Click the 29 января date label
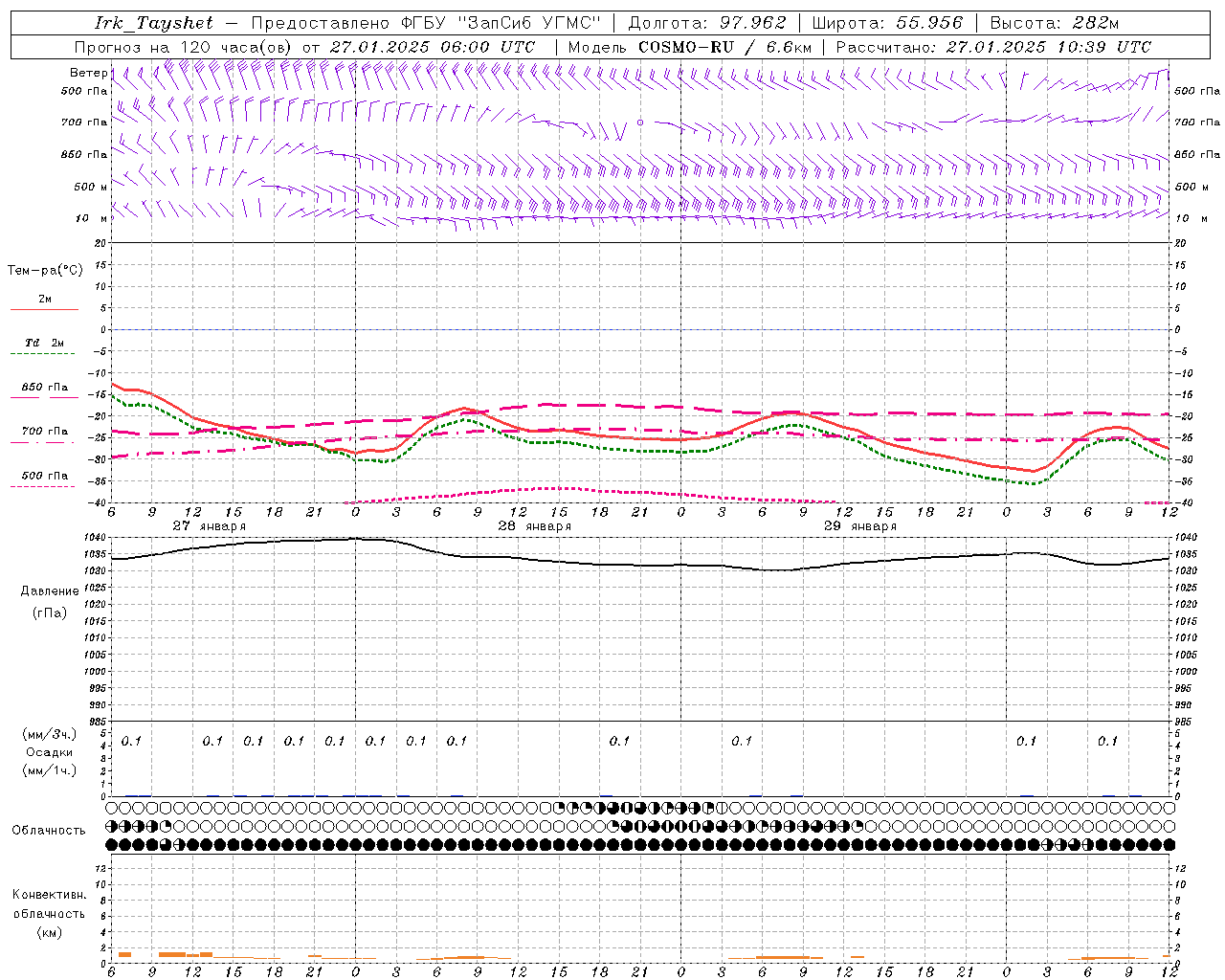 coord(860,526)
